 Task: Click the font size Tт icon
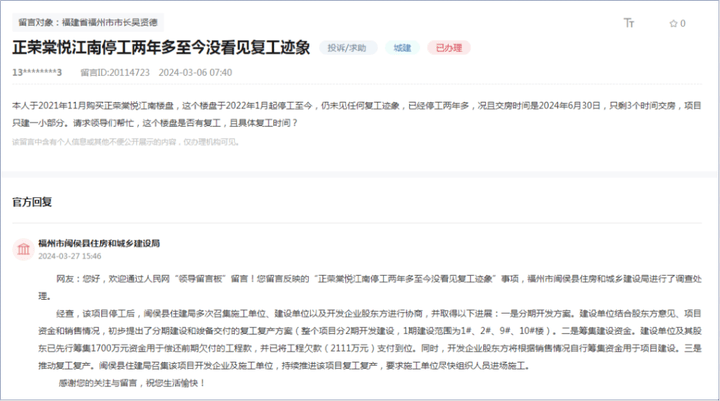[629, 23]
